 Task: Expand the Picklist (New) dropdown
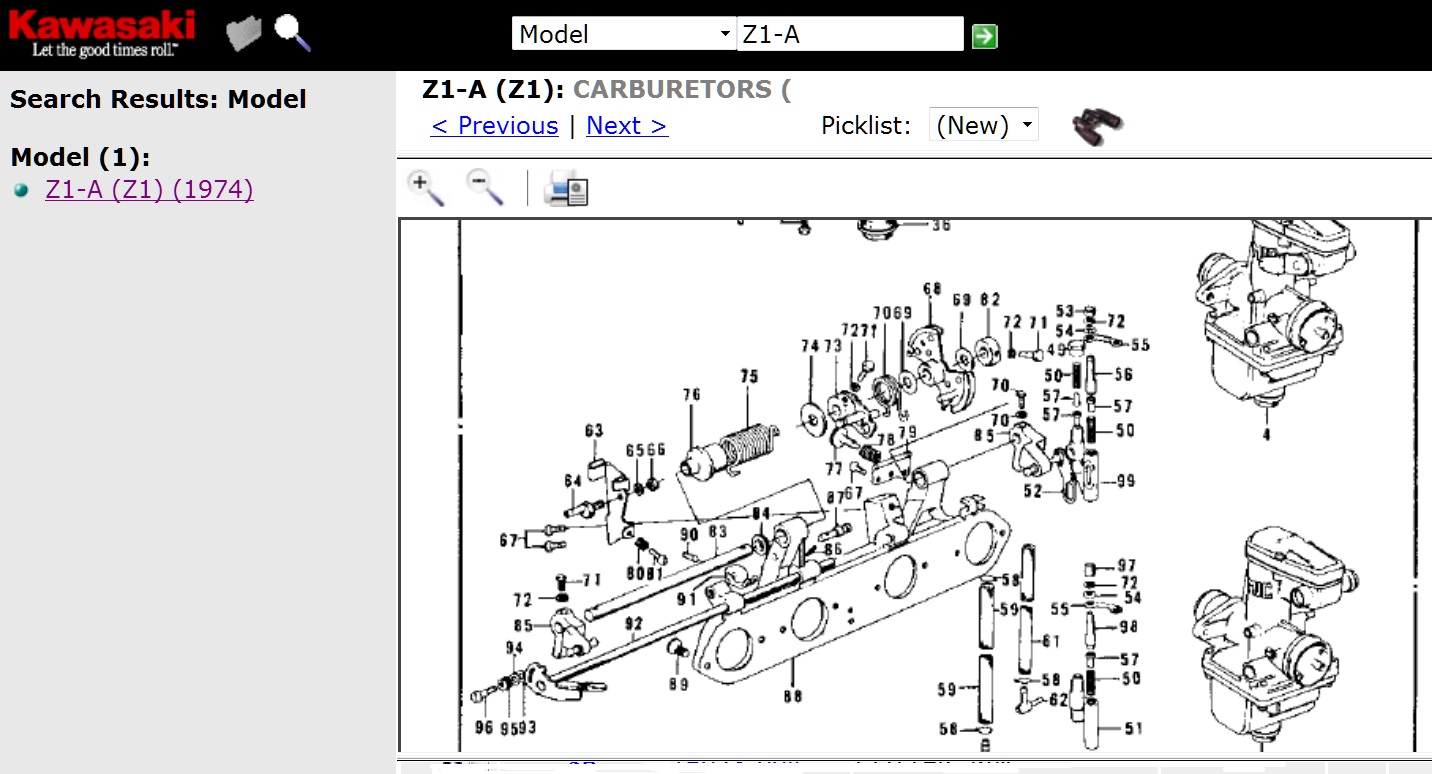tap(983, 125)
